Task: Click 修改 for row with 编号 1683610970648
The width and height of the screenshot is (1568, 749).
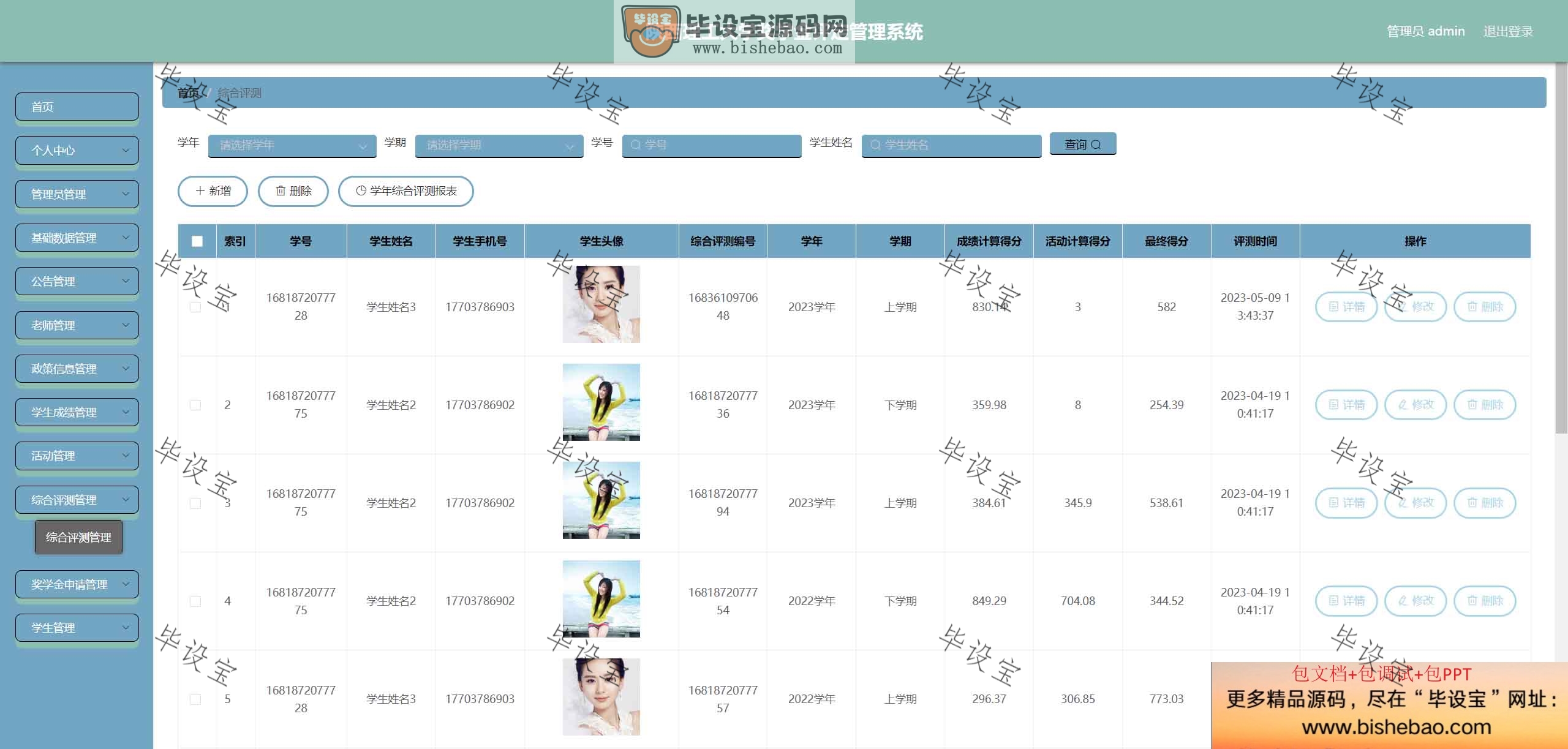Action: 1415,307
